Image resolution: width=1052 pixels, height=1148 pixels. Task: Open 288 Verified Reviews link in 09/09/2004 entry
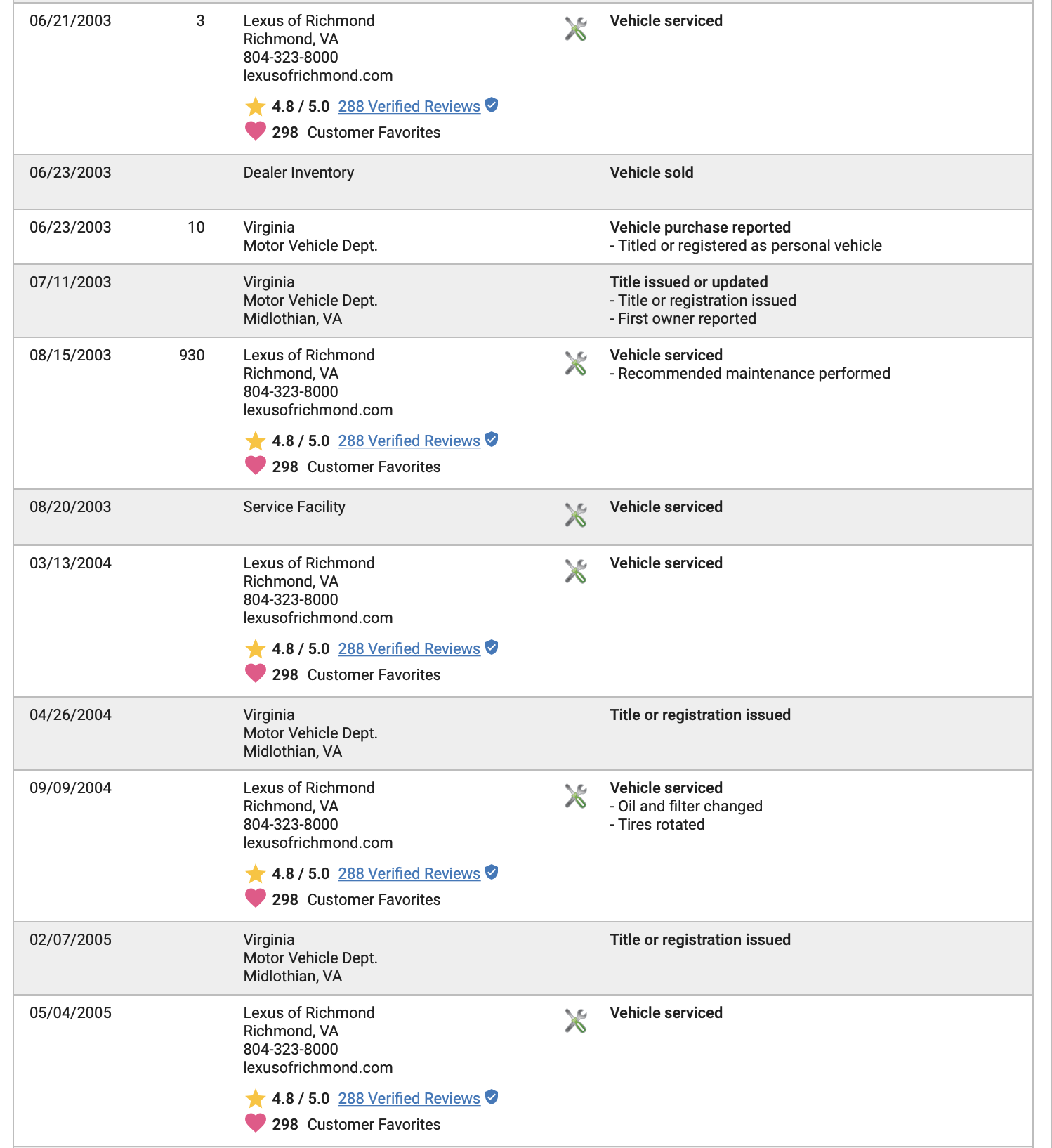[409, 874]
